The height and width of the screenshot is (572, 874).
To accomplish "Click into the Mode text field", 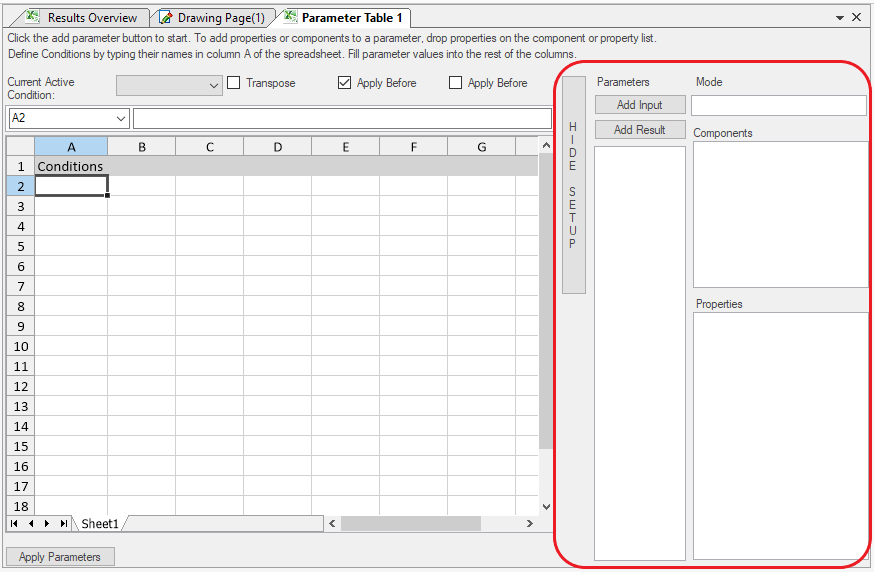I will (778, 105).
